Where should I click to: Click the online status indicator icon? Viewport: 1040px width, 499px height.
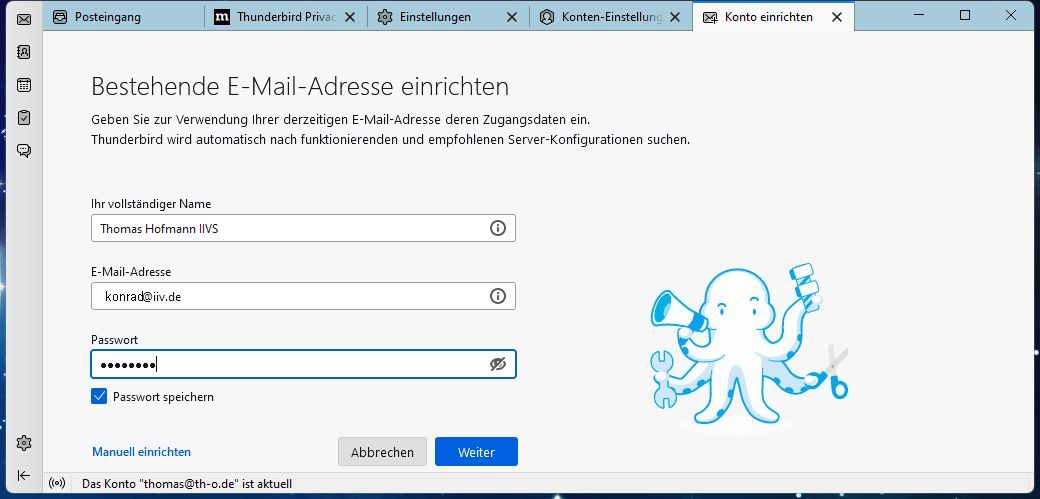tap(58, 484)
